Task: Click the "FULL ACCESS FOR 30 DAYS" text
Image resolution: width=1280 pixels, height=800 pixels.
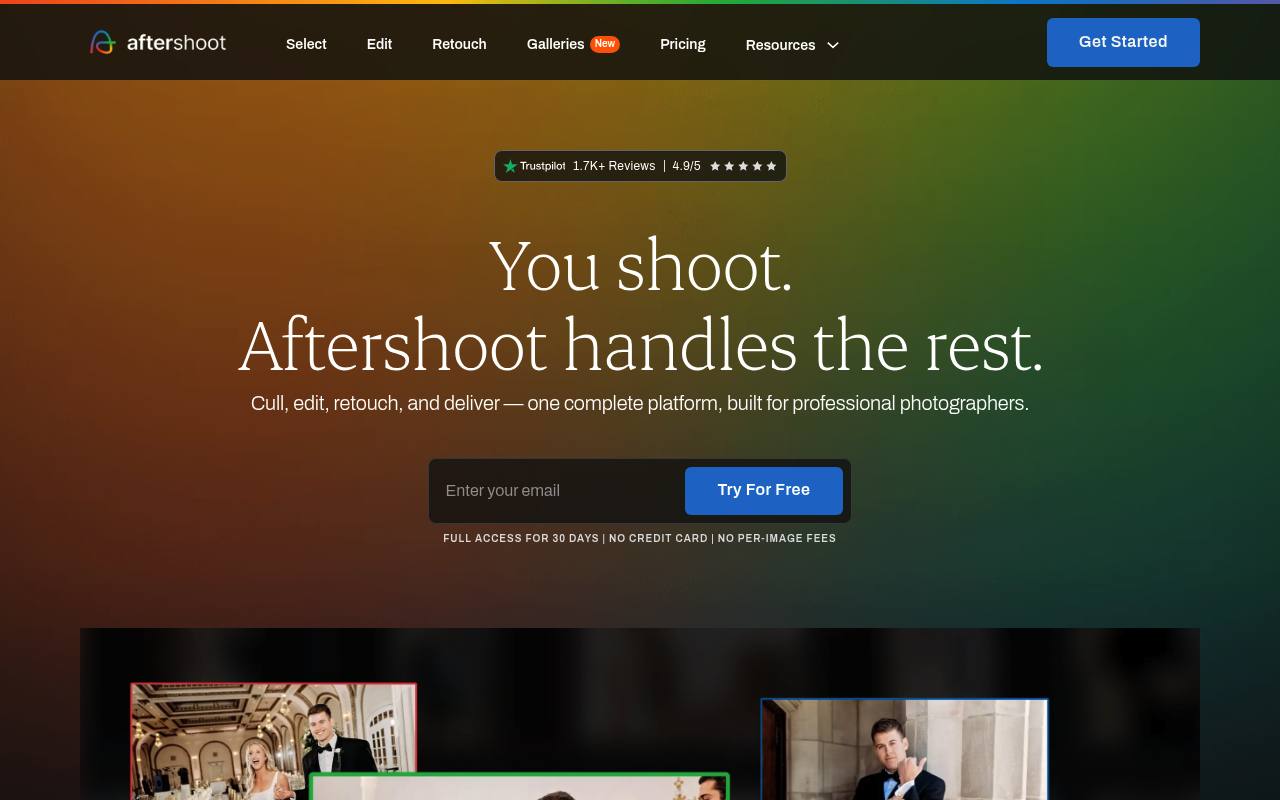Action: 521,538
